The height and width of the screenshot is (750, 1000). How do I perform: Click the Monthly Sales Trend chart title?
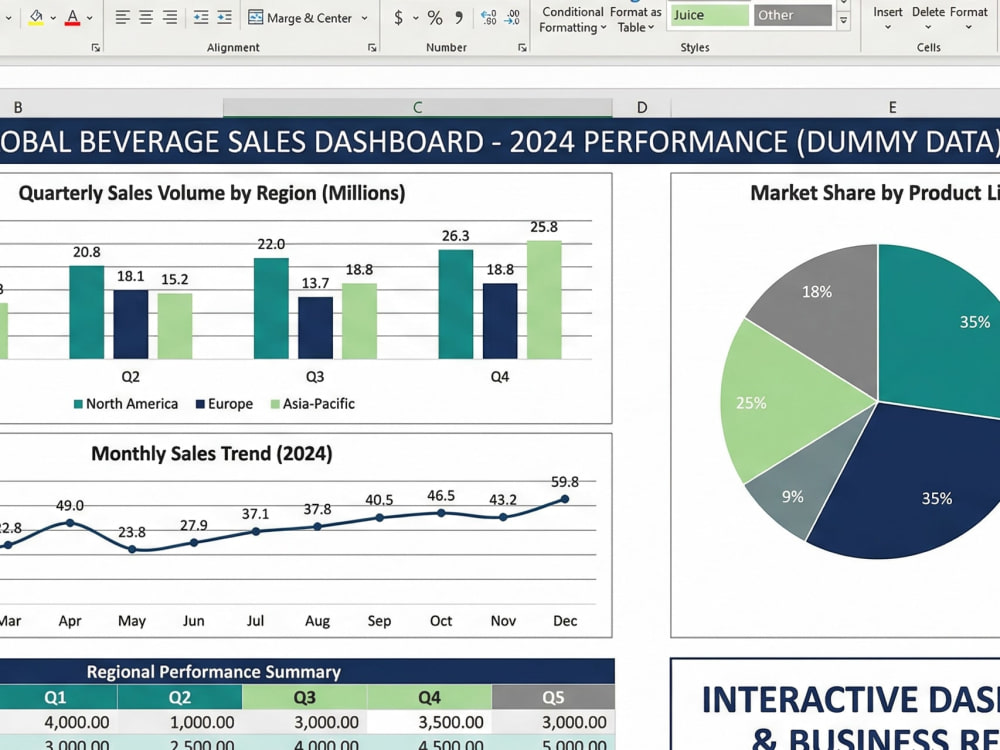(x=212, y=453)
